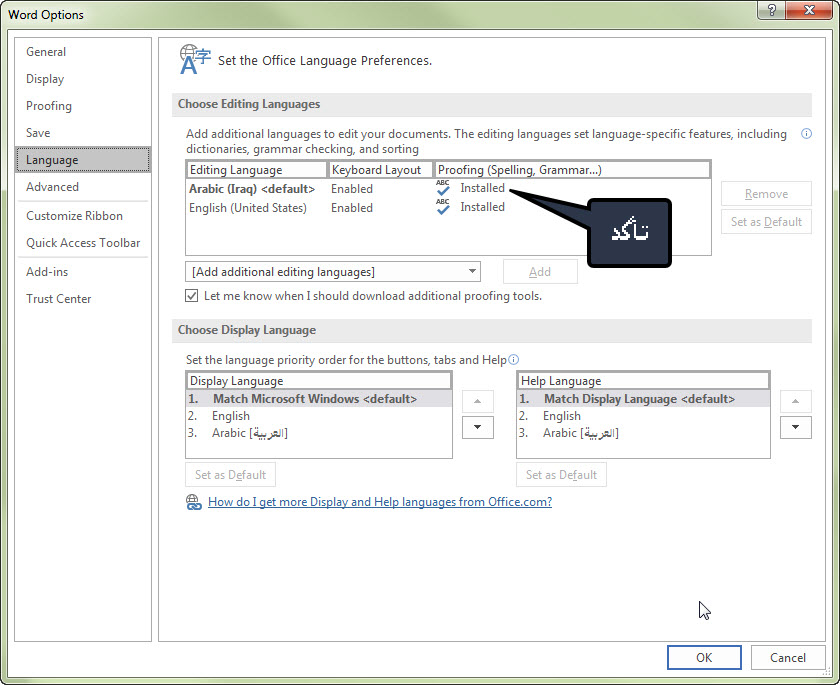Click the Add language button
The image size is (840, 685).
click(x=540, y=272)
